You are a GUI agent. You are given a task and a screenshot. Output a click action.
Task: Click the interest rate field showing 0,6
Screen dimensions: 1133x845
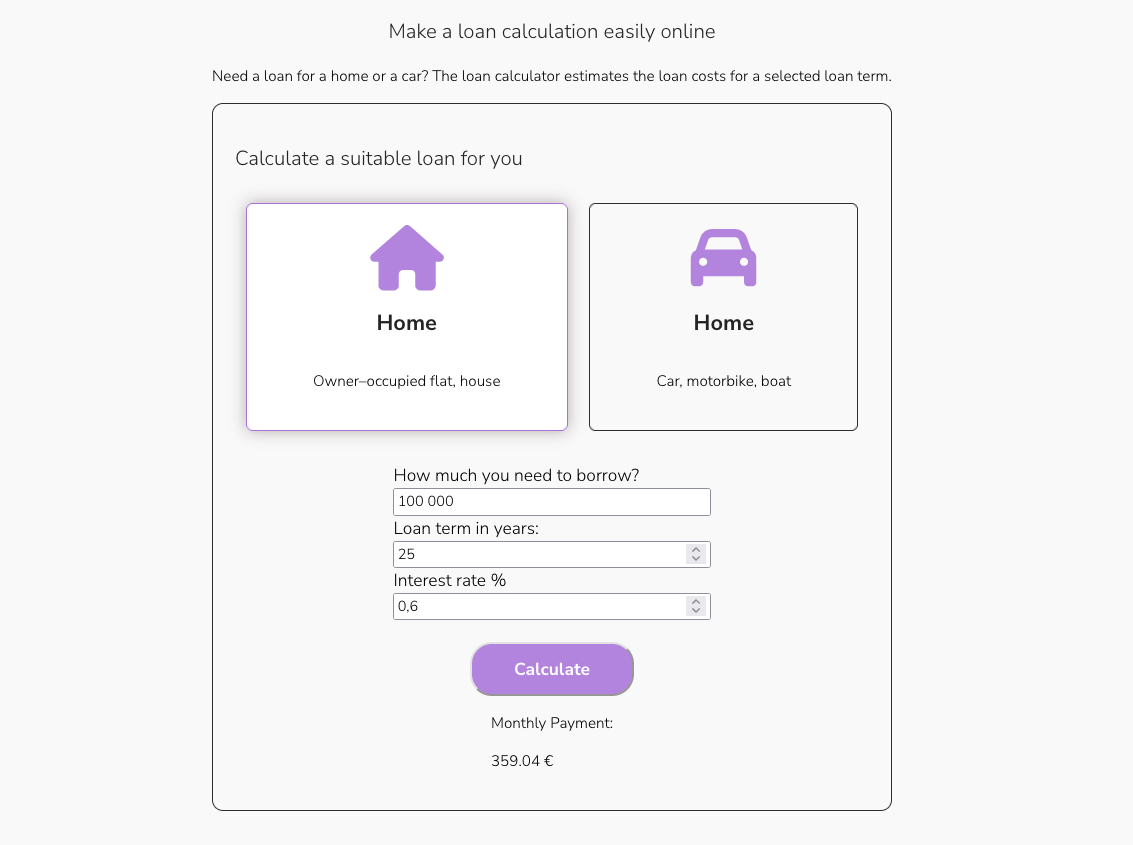(x=540, y=605)
